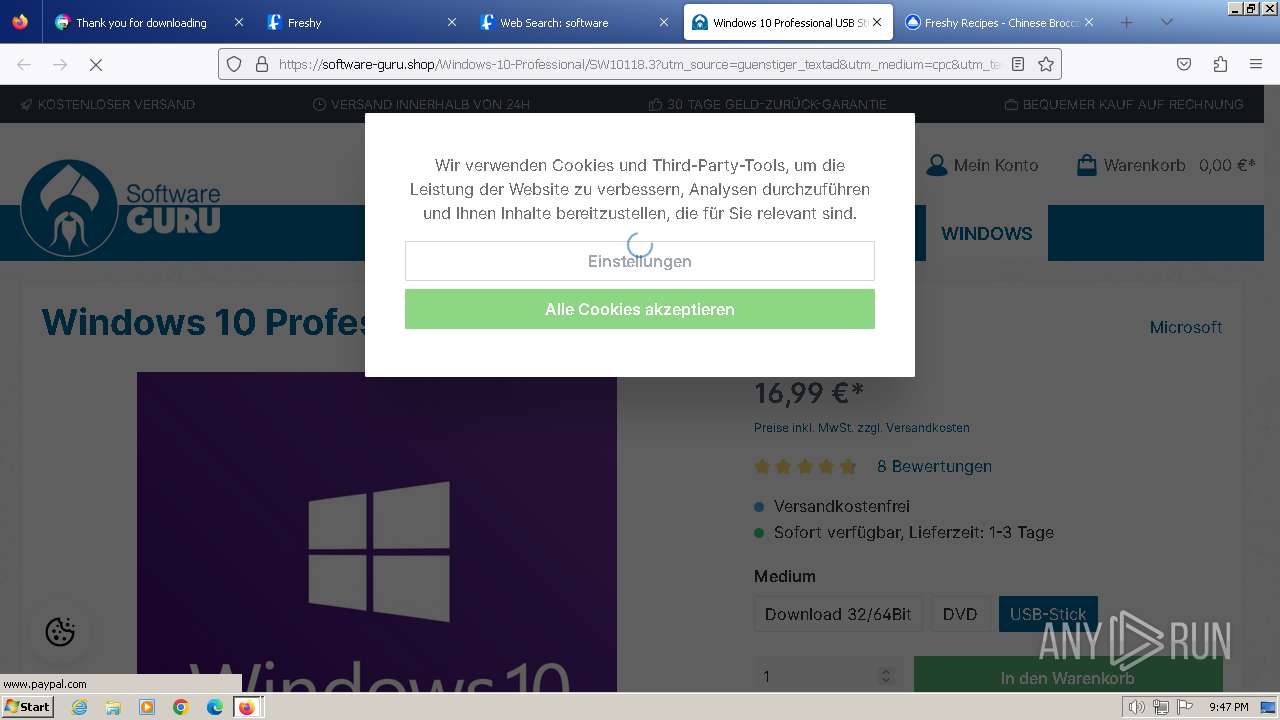Click the 9:47 PM clock

tap(1228, 707)
